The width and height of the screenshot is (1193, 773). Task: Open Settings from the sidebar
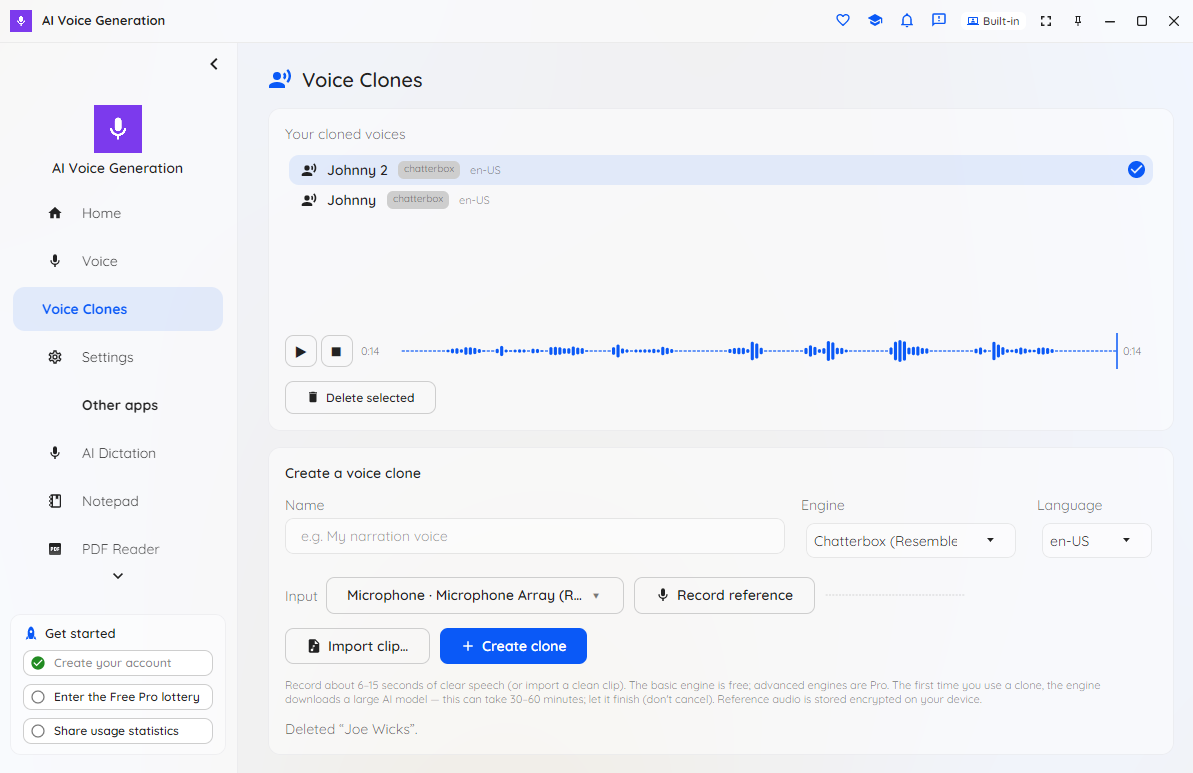coord(118,357)
